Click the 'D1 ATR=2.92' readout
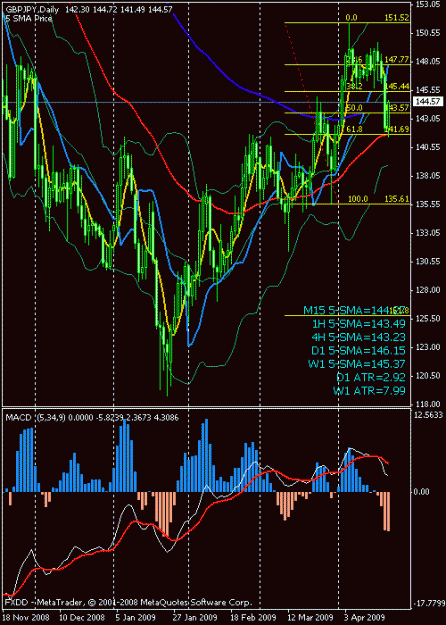The width and height of the screenshot is (446, 625). pyautogui.click(x=371, y=377)
